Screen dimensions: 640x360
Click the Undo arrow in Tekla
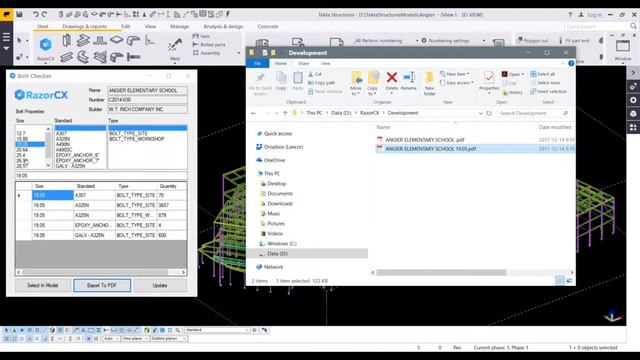pos(36,14)
